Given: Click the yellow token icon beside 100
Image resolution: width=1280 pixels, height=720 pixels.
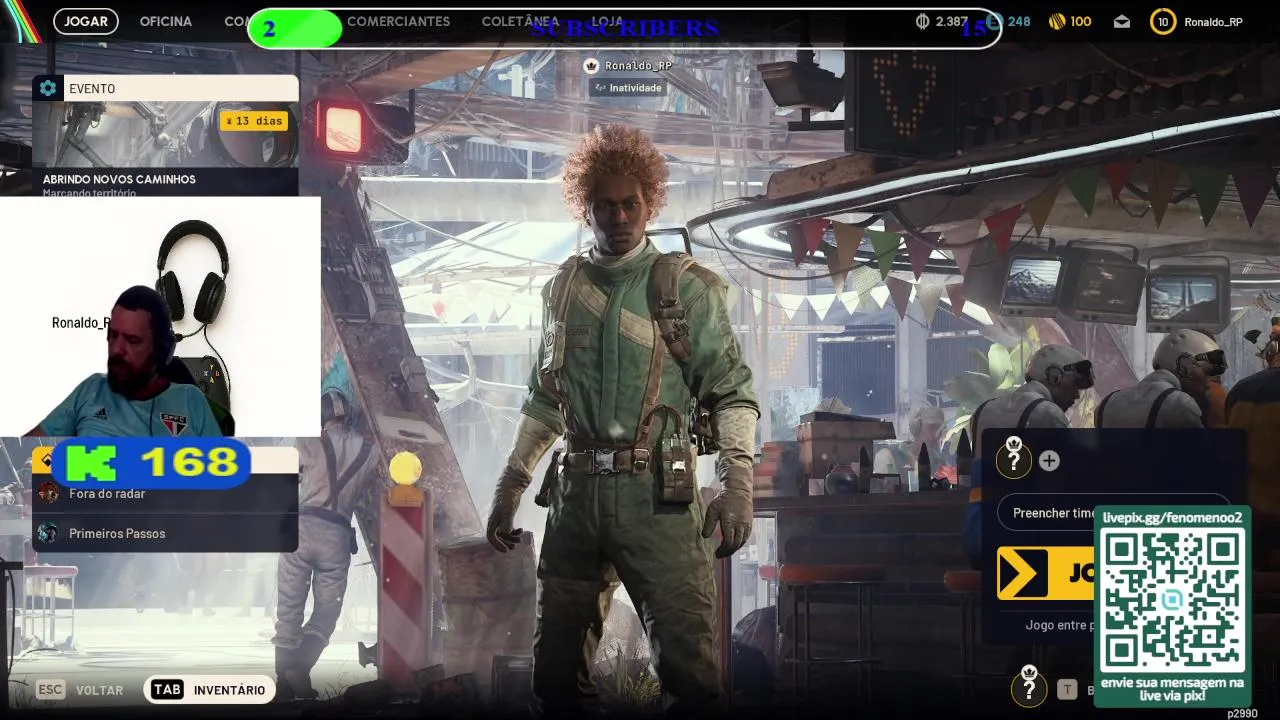Looking at the screenshot, I should (1057, 21).
